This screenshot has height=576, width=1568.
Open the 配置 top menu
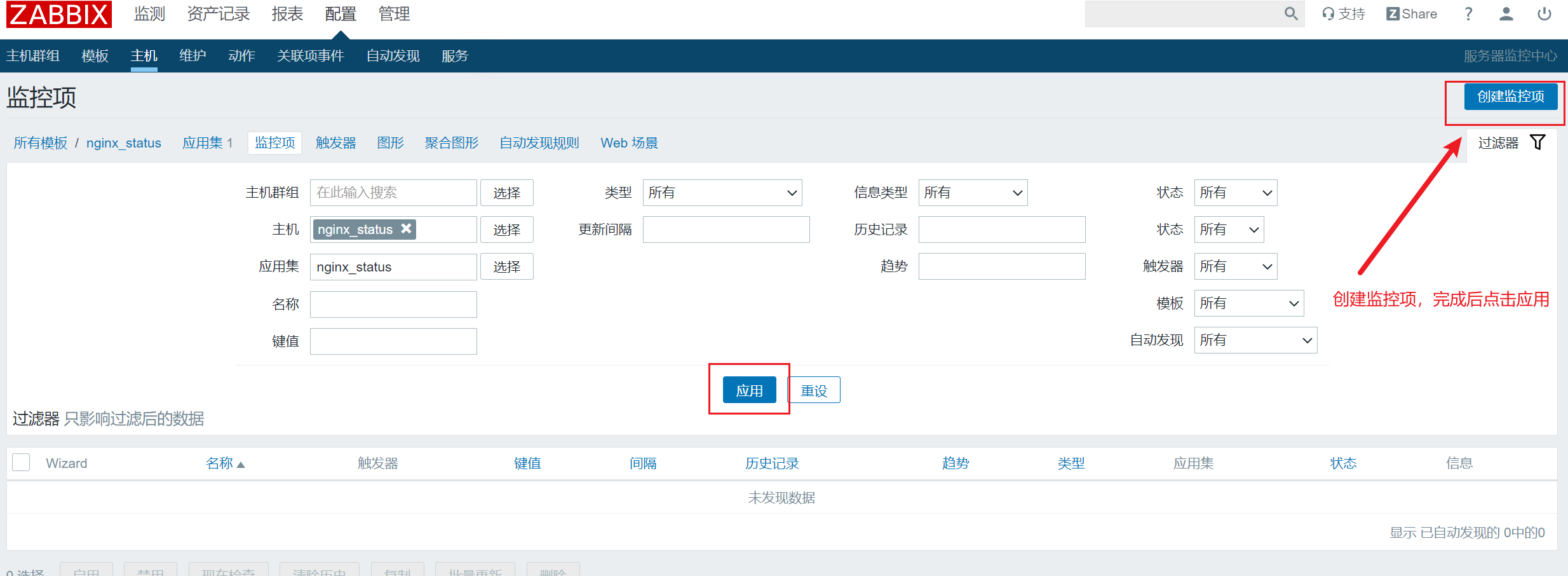click(341, 14)
